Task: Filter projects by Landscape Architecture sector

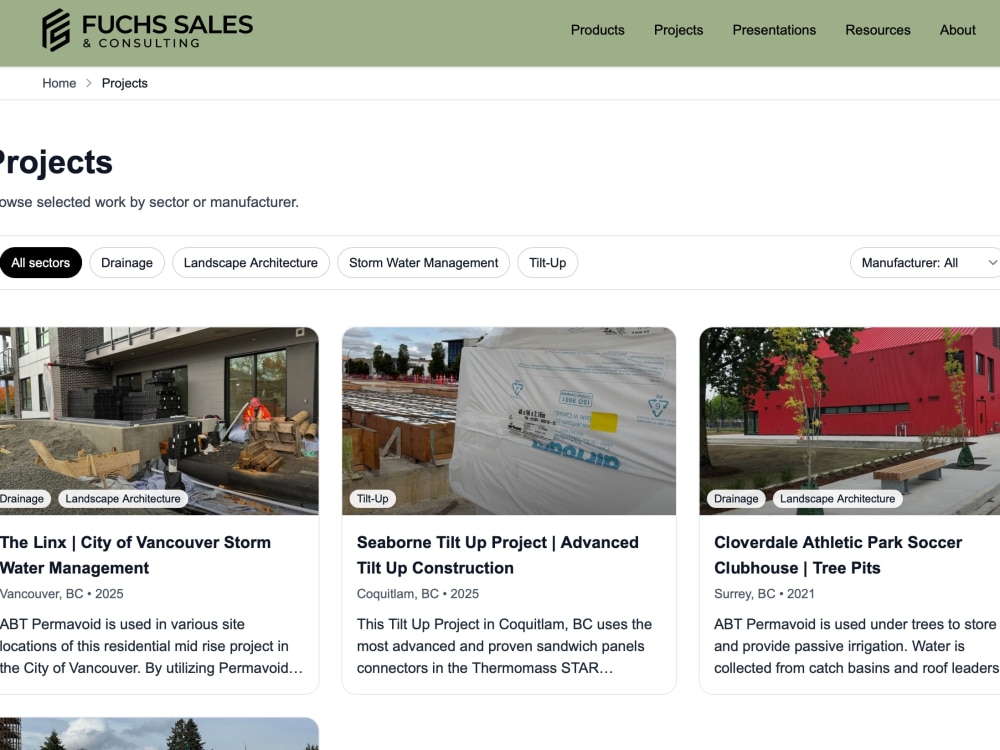Action: pos(251,263)
